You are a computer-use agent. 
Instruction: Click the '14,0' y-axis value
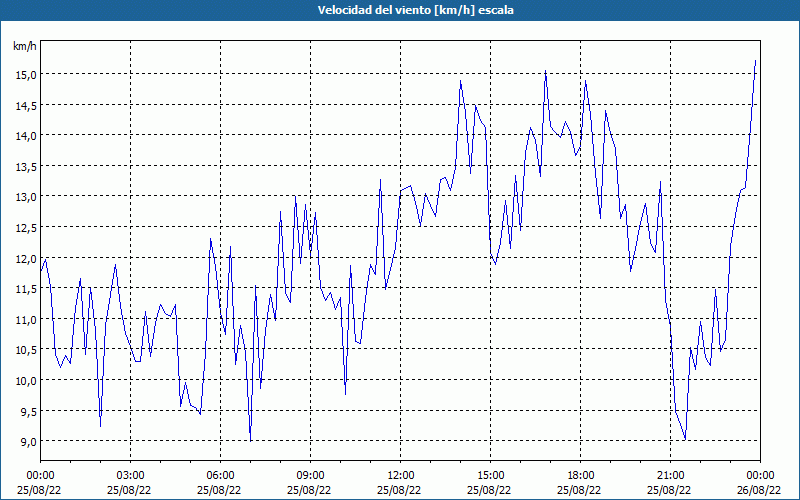coord(26,136)
